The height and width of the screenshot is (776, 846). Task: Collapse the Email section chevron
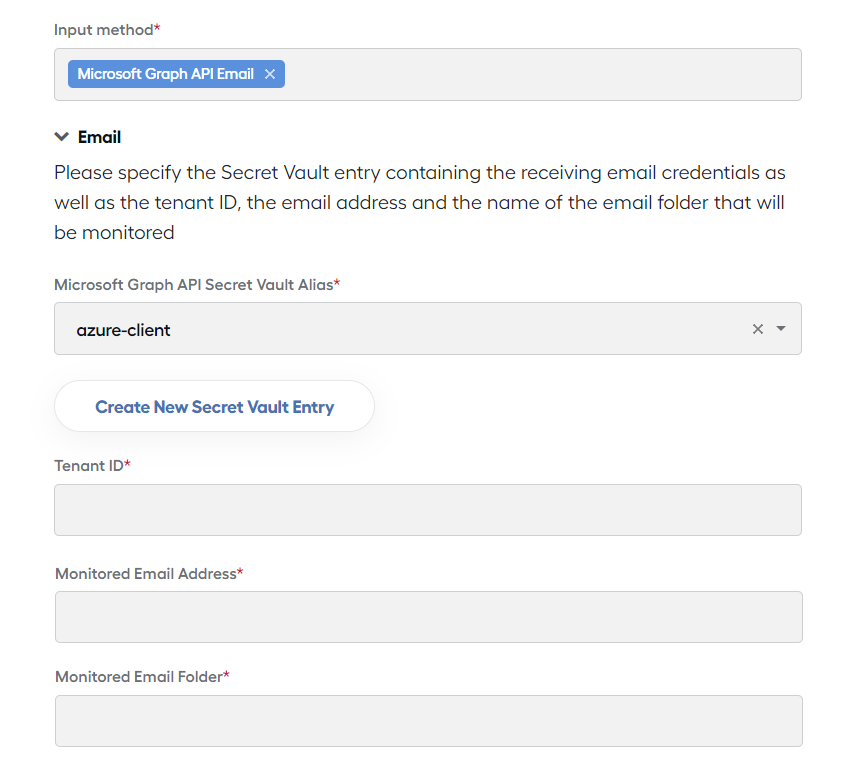[x=62, y=137]
